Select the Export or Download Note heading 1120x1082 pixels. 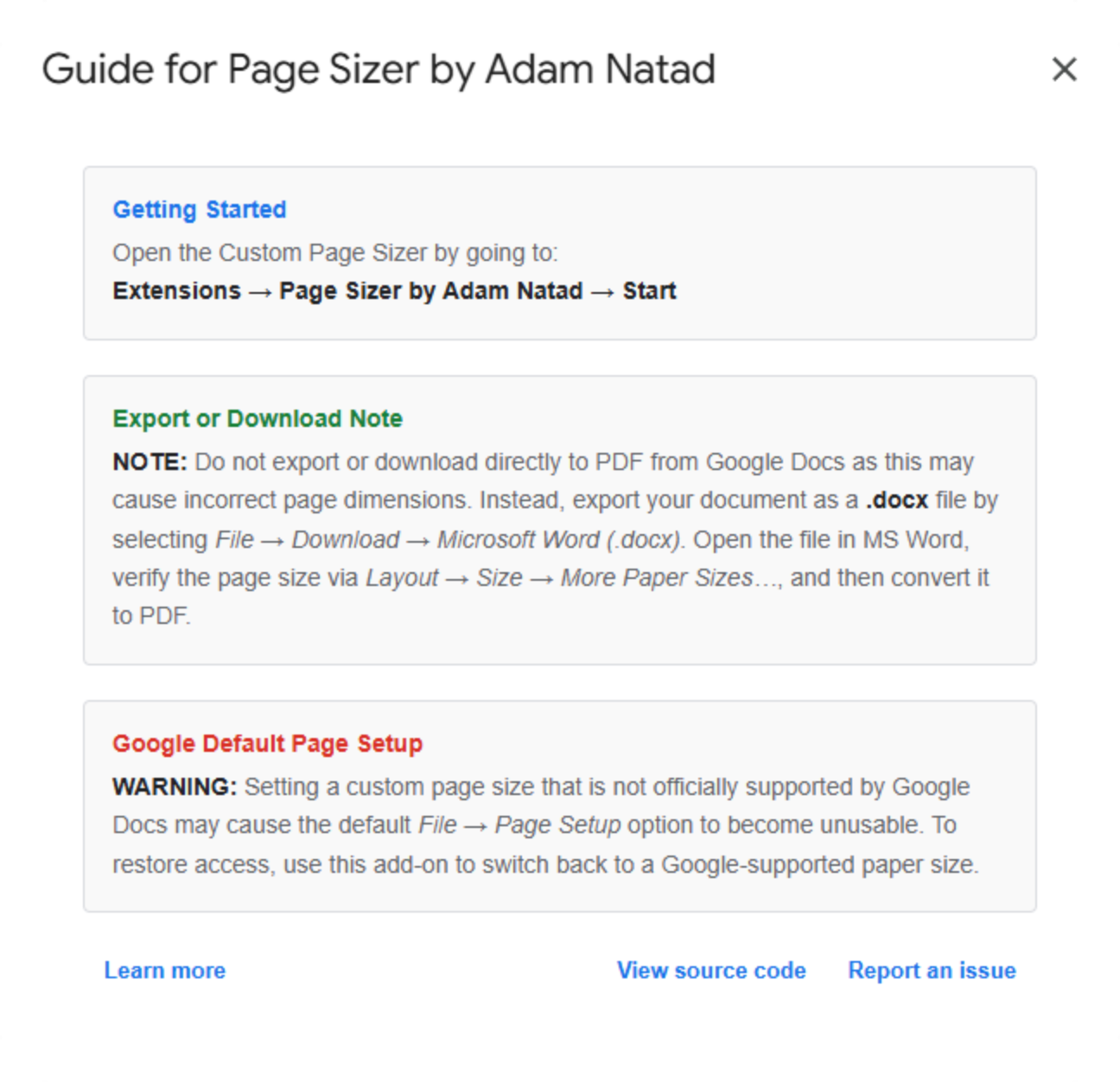pyautogui.click(x=258, y=418)
